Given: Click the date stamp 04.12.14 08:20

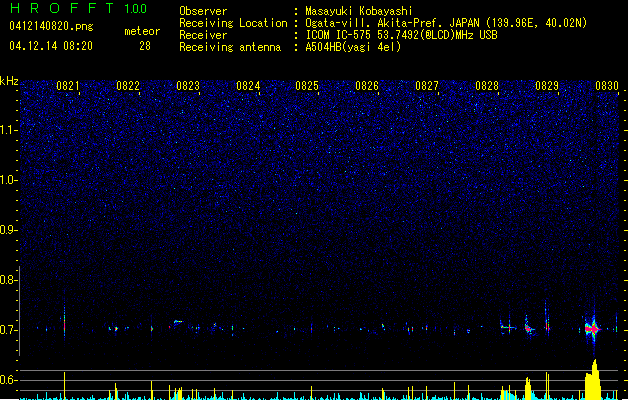Looking at the screenshot, I should (x=51, y=46).
